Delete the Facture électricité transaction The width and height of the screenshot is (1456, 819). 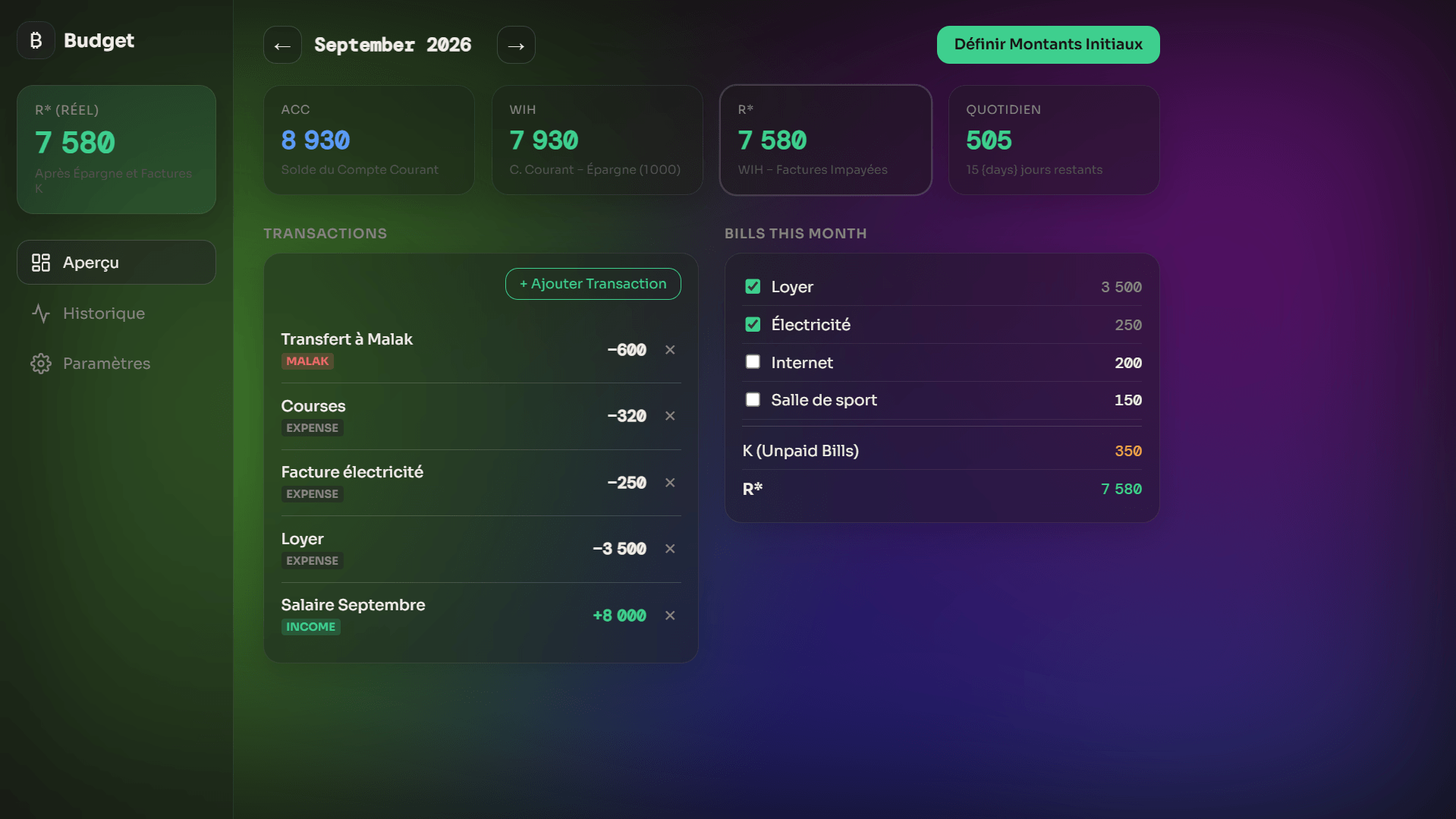pos(670,483)
